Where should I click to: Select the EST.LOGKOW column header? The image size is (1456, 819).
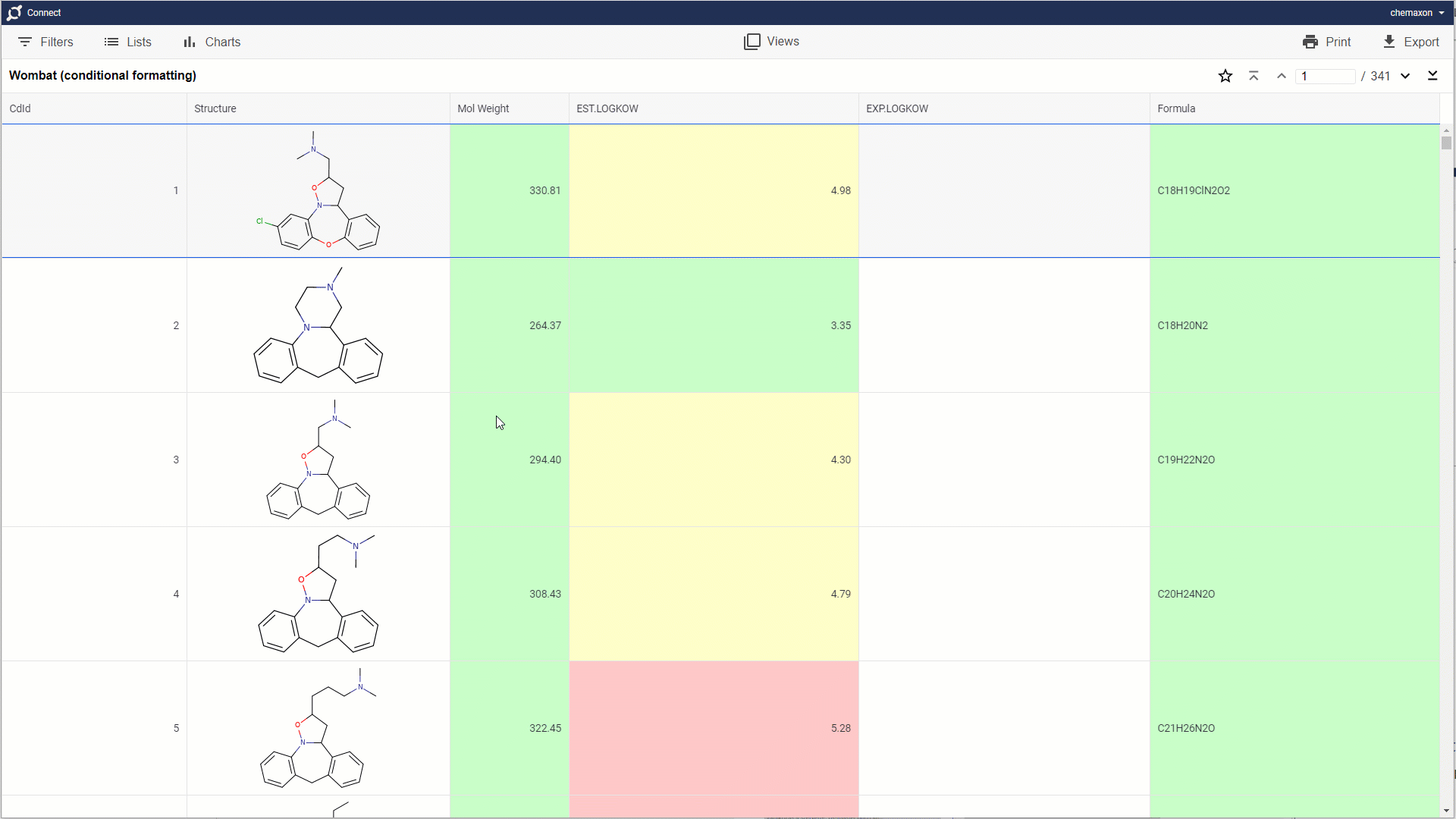608,108
